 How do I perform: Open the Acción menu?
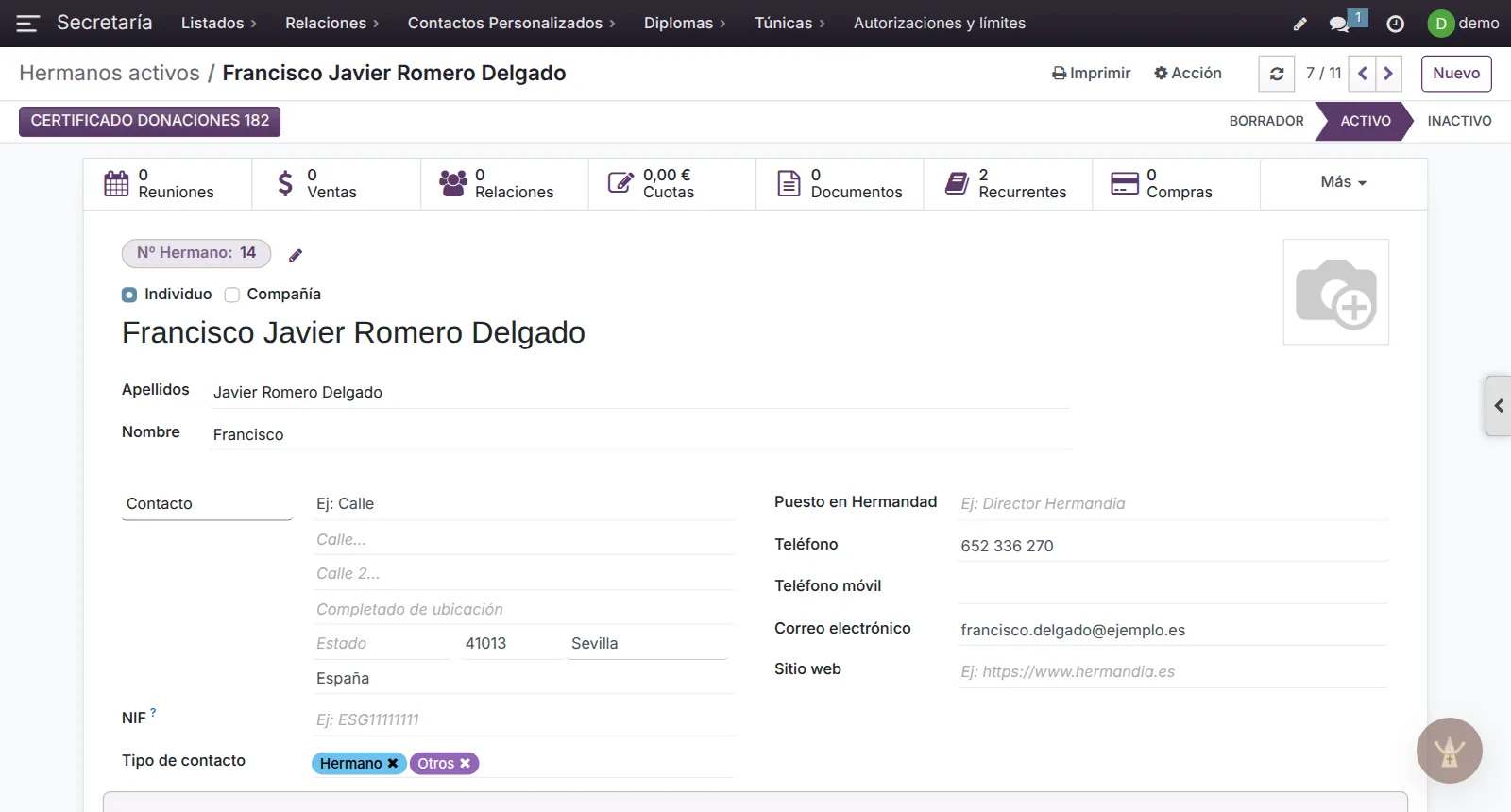coord(1188,74)
